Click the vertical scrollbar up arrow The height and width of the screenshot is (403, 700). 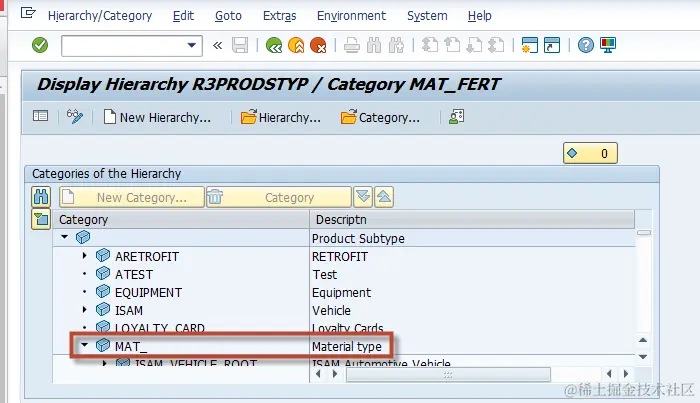(643, 340)
